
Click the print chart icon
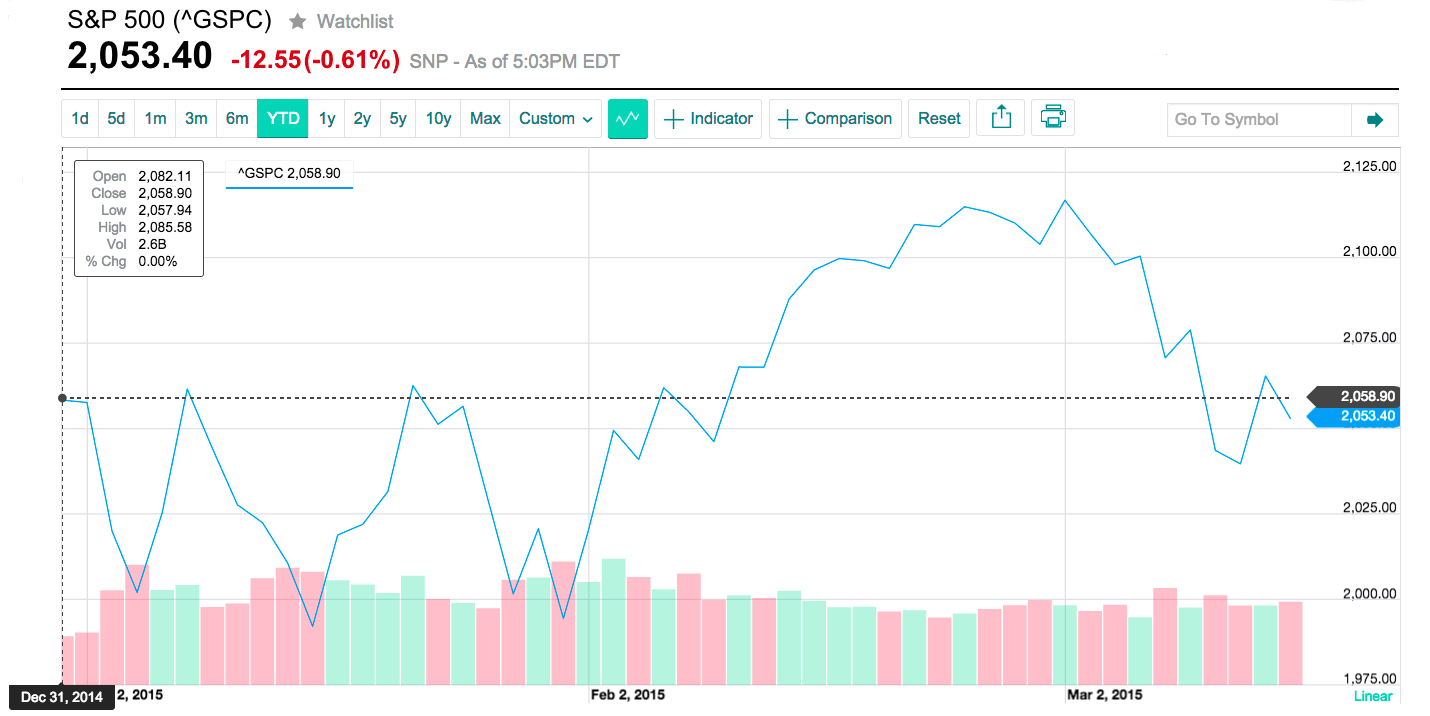pyautogui.click(x=1053, y=117)
